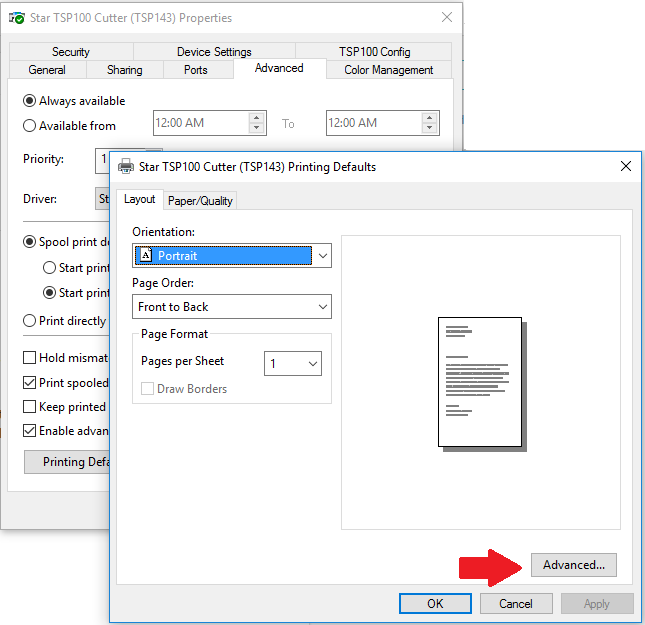645x625 pixels.
Task: Open the TSP100 Config tab
Action: (x=374, y=52)
